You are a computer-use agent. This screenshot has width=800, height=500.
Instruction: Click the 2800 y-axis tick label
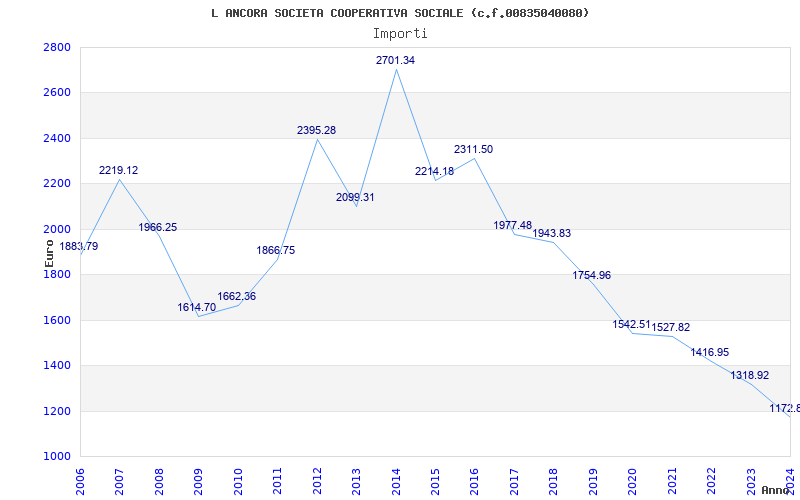[x=57, y=47]
